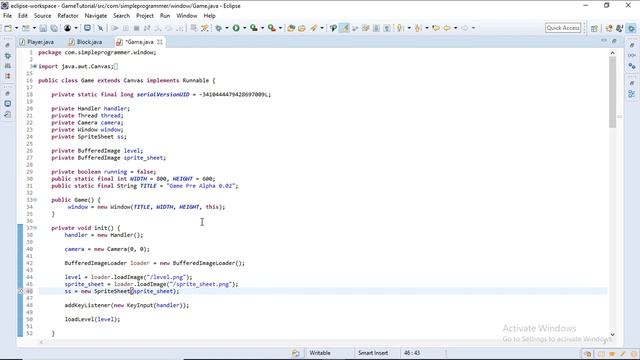The image size is (640, 360).
Task: Click the private SpriteSheet ss; line
Action: (x=89, y=137)
